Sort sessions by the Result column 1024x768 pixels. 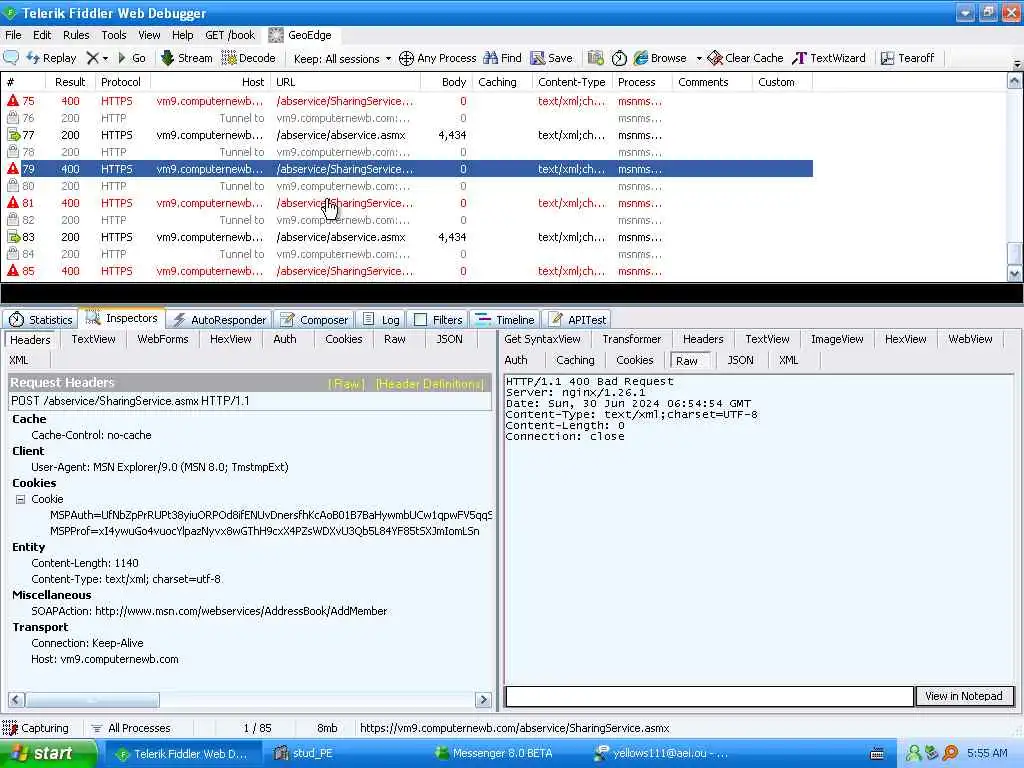[x=70, y=82]
